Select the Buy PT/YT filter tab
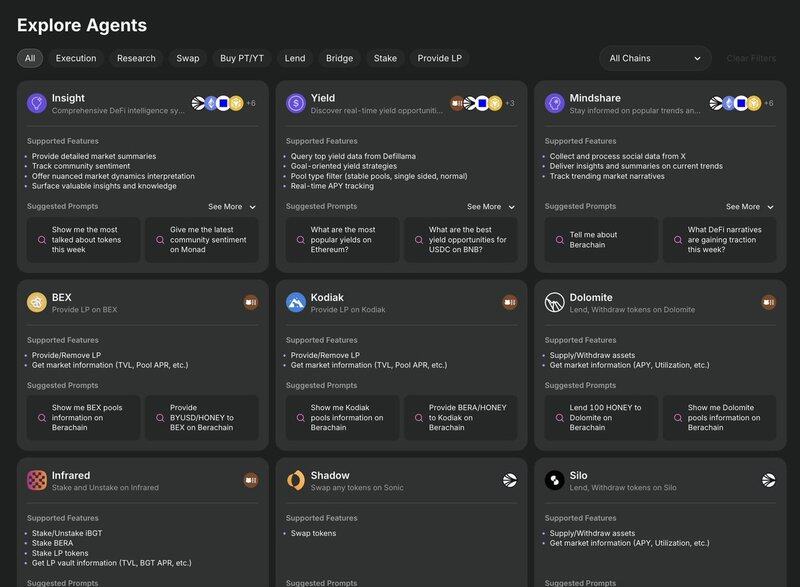 click(242, 58)
